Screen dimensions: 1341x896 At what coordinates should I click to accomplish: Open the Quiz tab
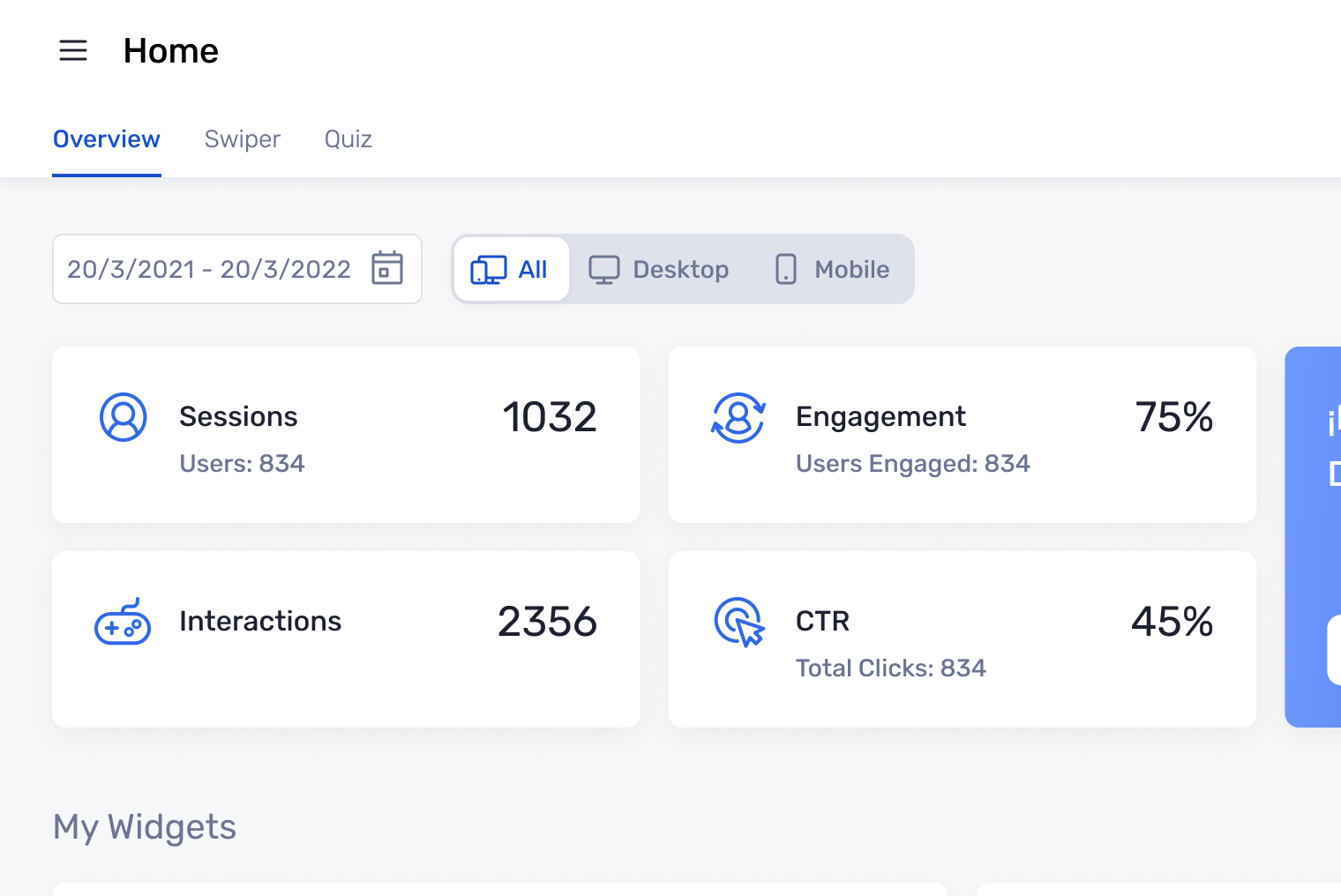(x=348, y=139)
